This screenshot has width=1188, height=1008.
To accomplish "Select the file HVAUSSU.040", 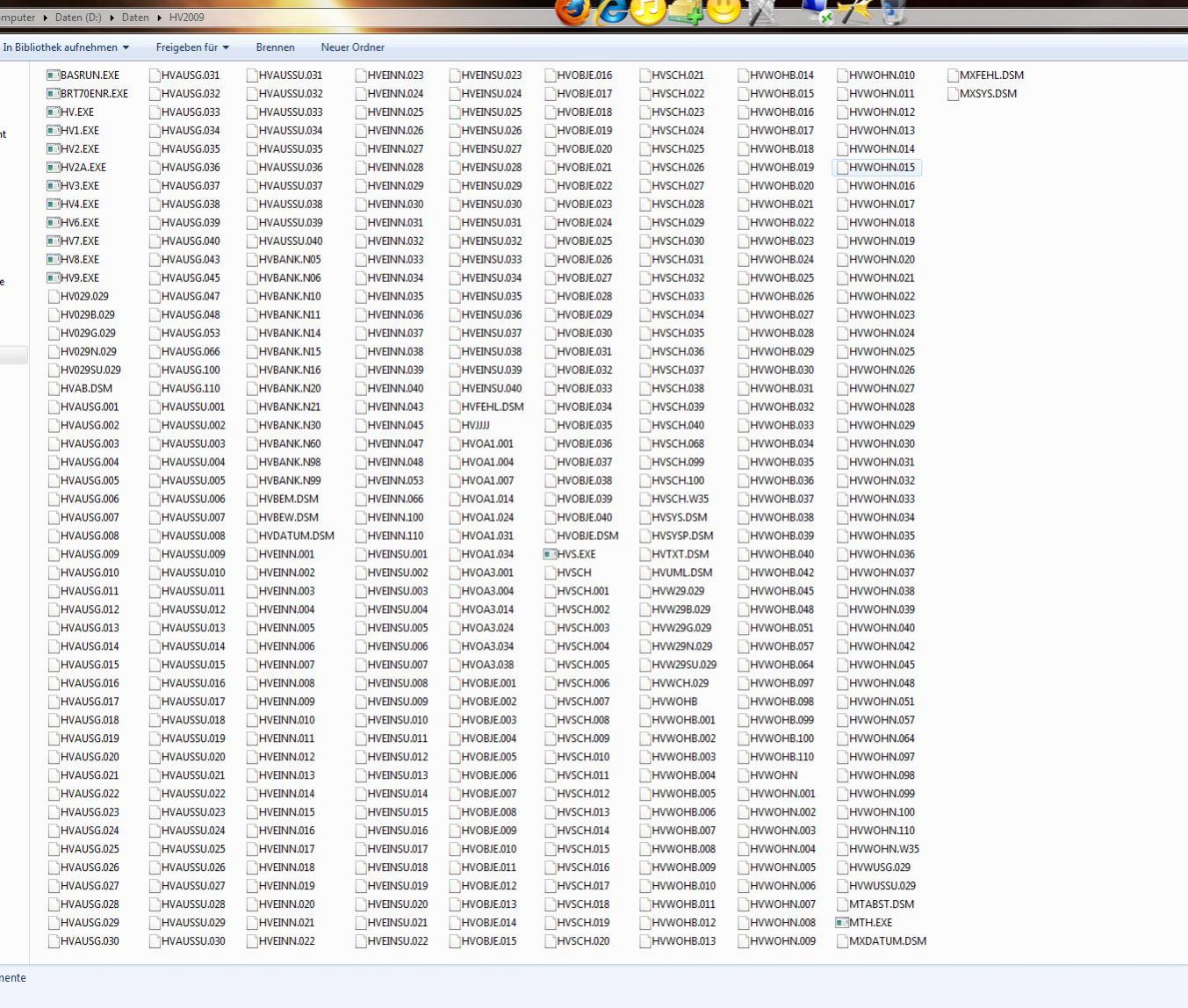I will tap(284, 241).
